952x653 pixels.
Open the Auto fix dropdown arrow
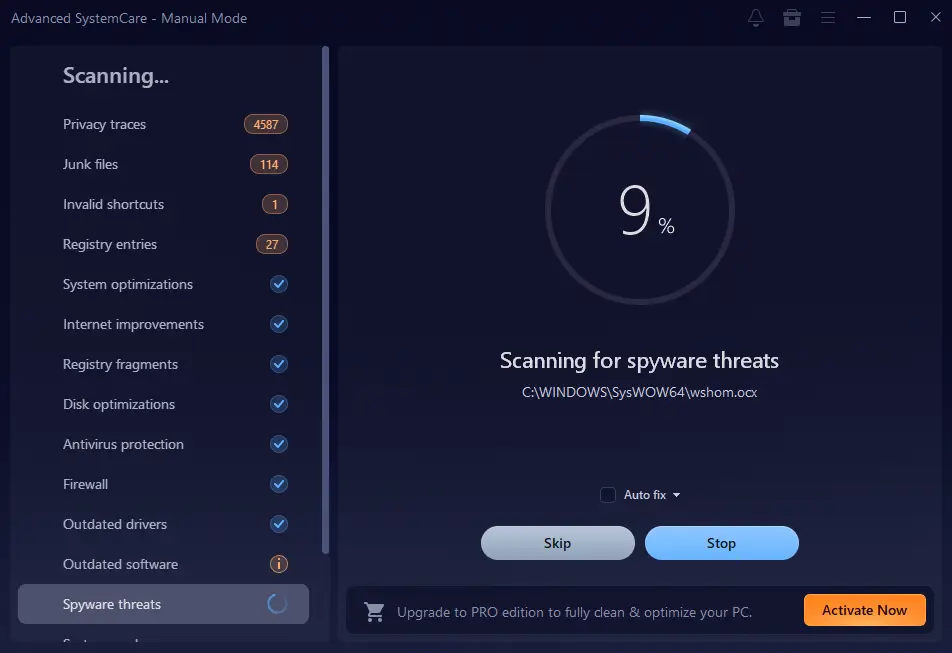point(676,494)
